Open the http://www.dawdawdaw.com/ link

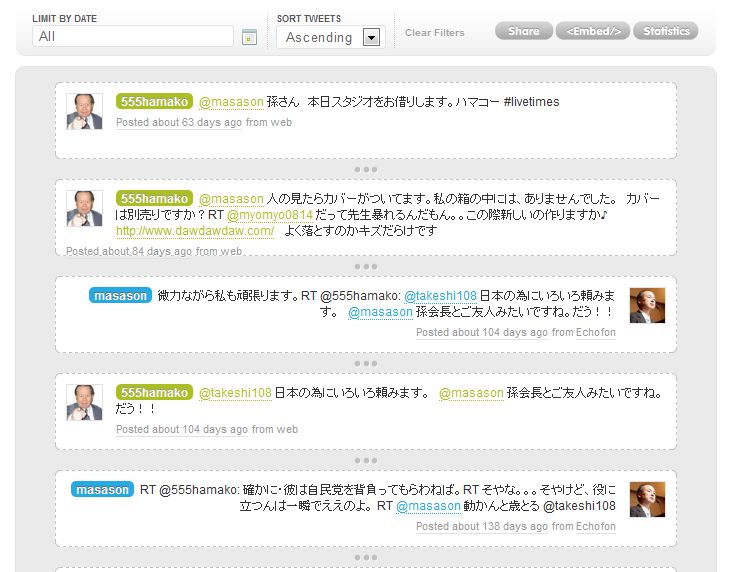pyautogui.click(x=195, y=231)
